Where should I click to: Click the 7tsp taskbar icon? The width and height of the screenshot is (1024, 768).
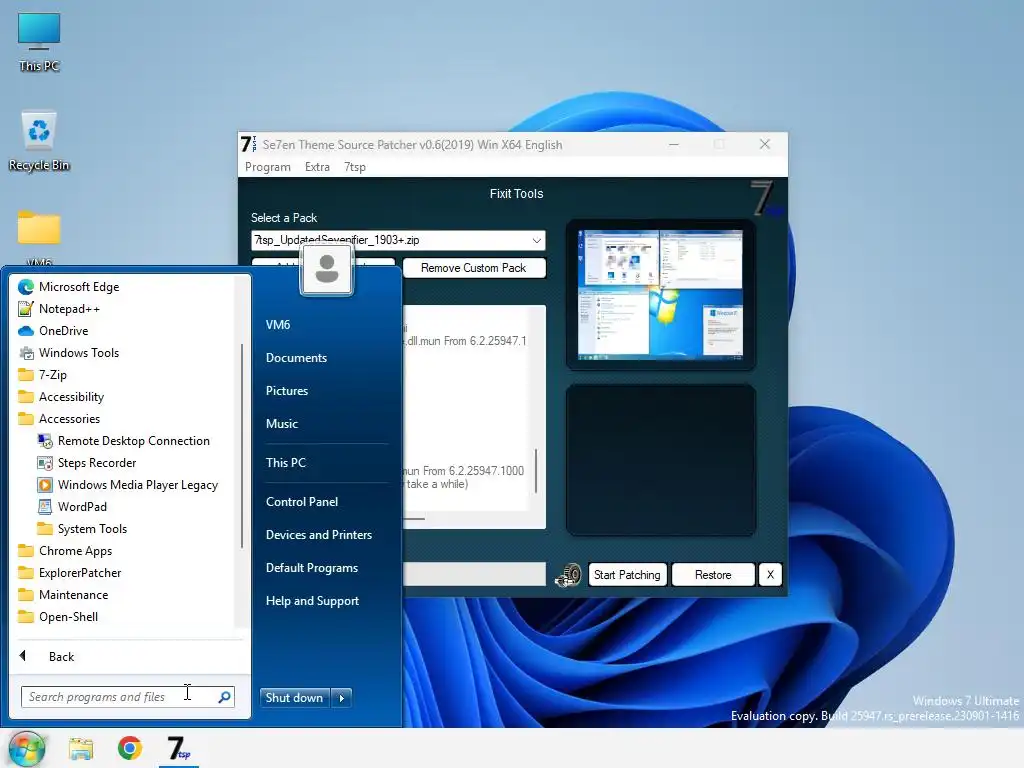coord(178,748)
